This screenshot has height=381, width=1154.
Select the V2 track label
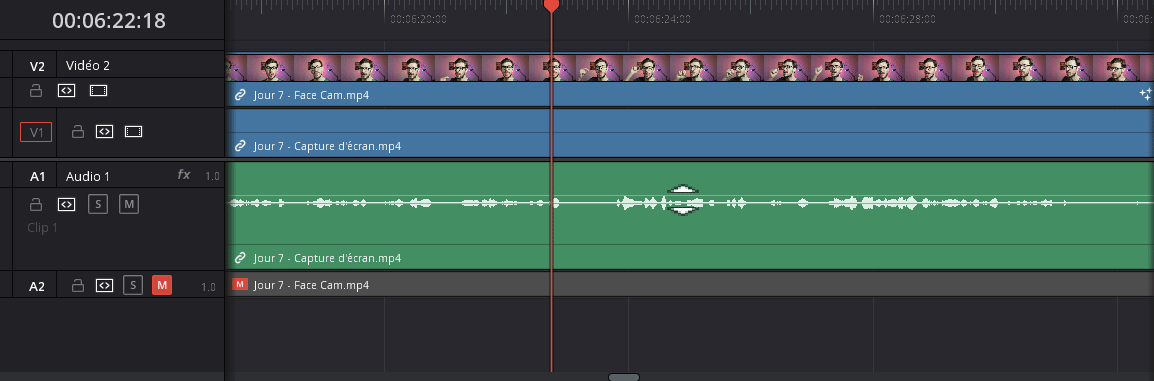[x=37, y=66]
